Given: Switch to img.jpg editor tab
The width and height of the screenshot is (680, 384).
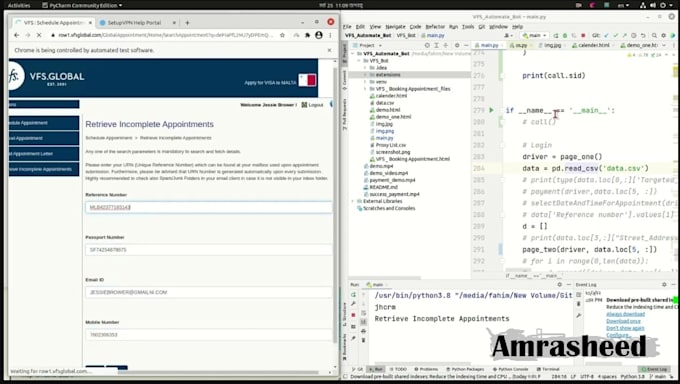Looking at the screenshot, I should [x=552, y=46].
